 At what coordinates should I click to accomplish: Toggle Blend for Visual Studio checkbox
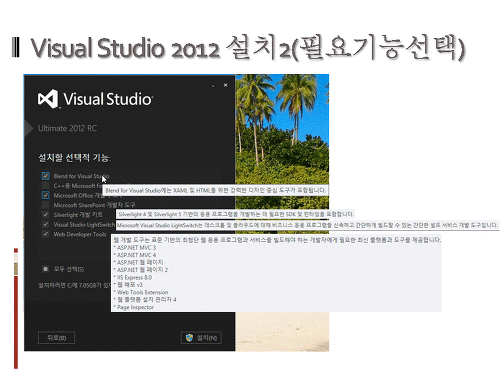46,176
